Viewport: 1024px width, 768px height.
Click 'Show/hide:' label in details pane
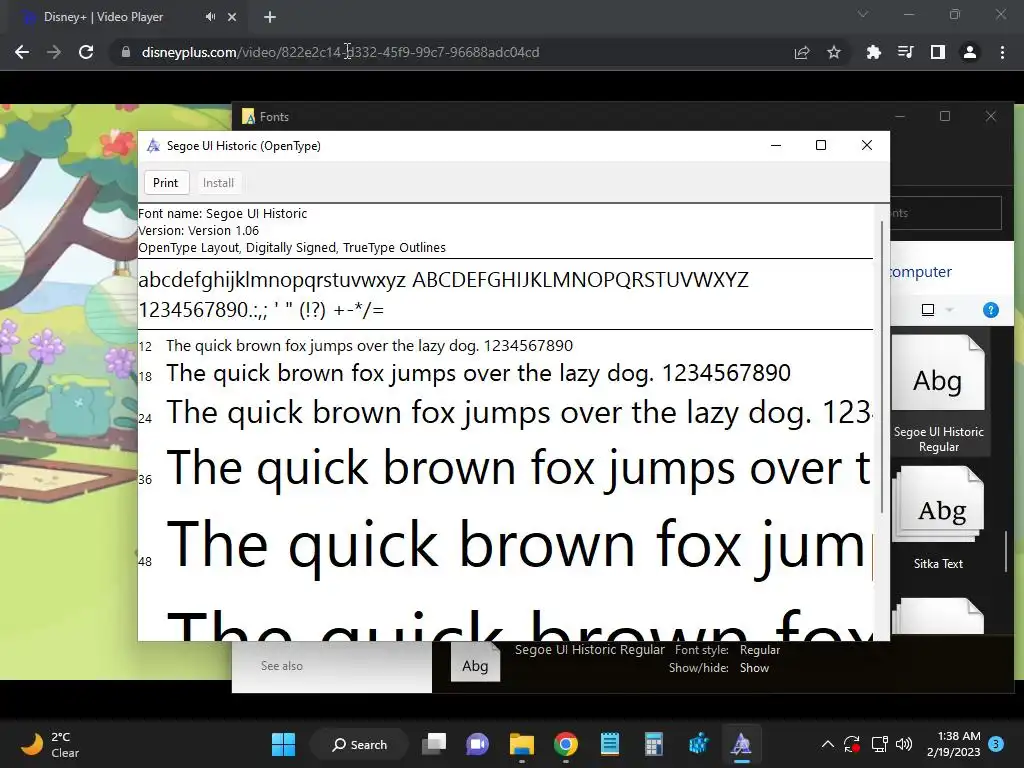point(698,668)
